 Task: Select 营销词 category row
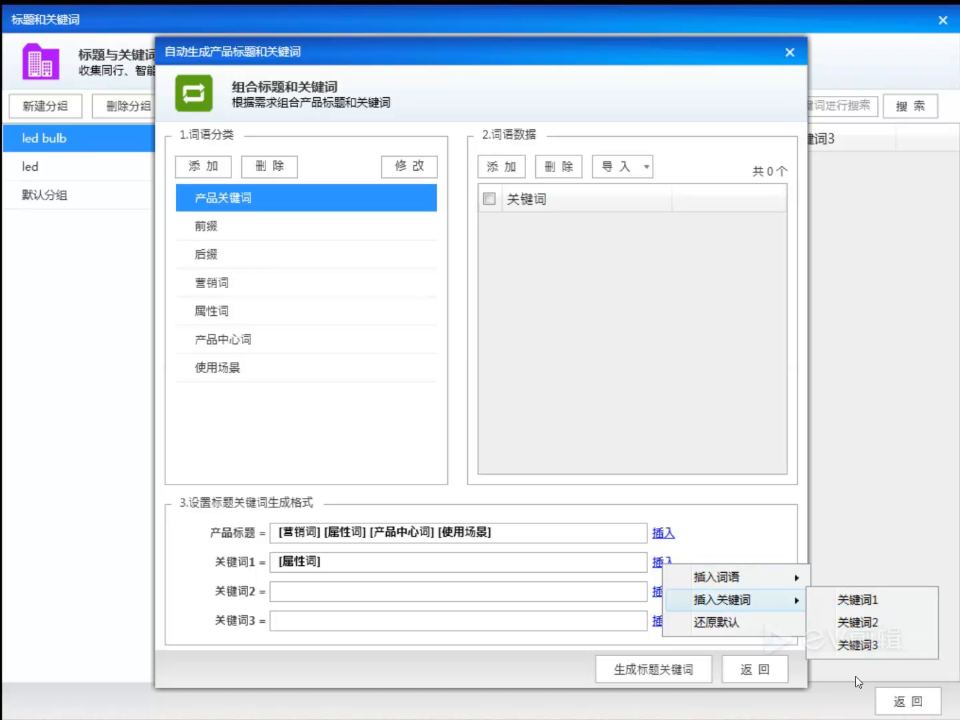point(306,283)
